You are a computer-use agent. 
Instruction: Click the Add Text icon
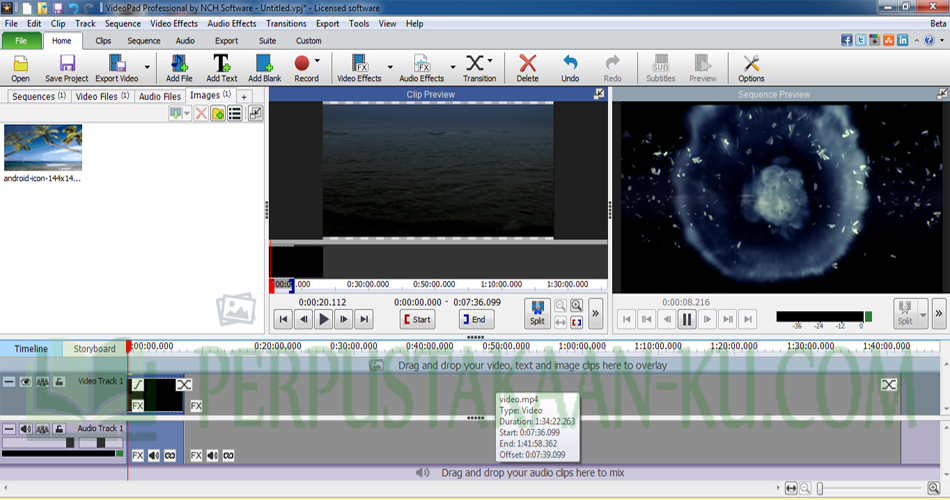tap(222, 68)
